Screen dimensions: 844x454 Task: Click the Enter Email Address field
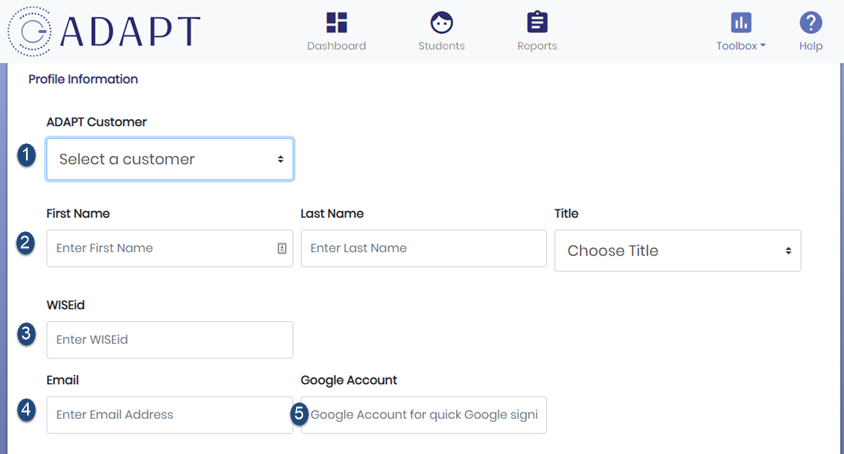point(170,415)
